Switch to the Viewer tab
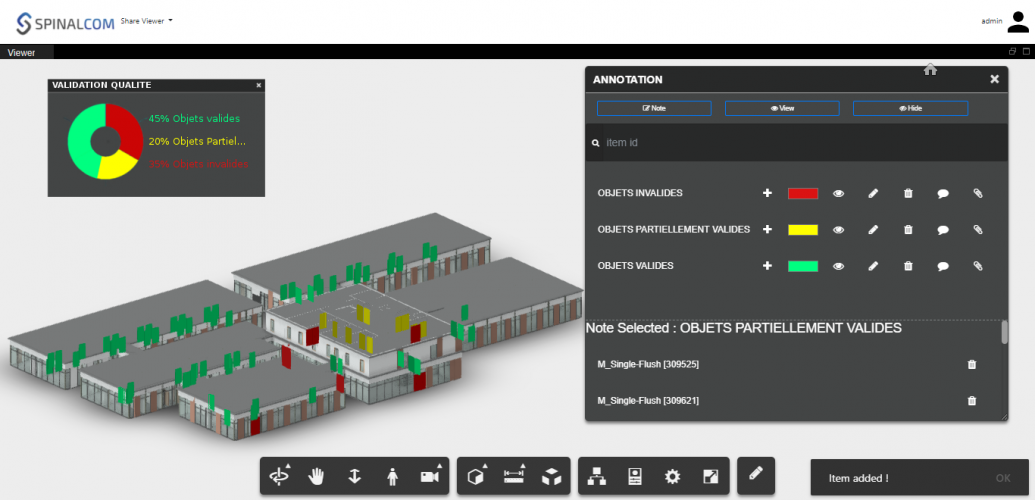This screenshot has width=1035, height=500. click(22, 53)
